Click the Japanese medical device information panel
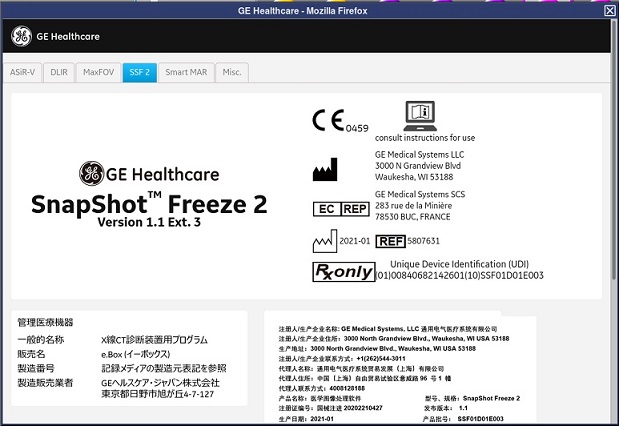The image size is (619, 426). pos(130,360)
